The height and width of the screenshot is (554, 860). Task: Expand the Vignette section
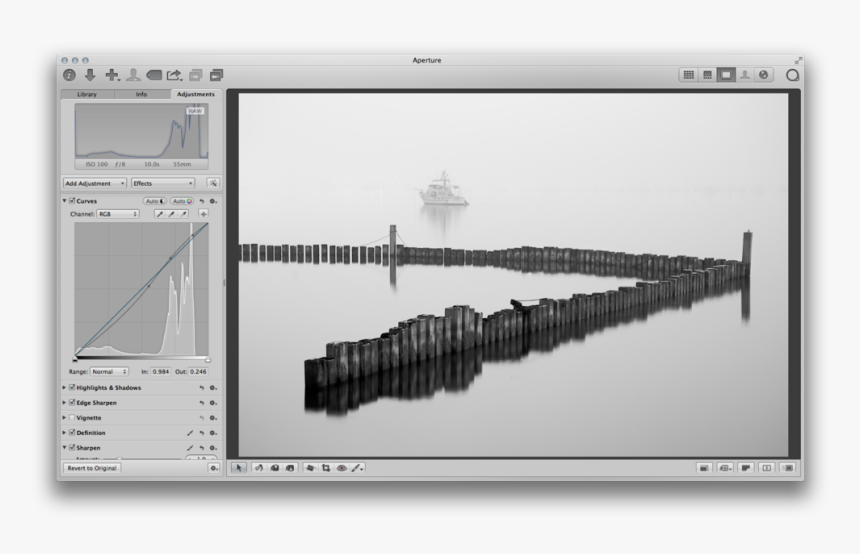[65, 418]
